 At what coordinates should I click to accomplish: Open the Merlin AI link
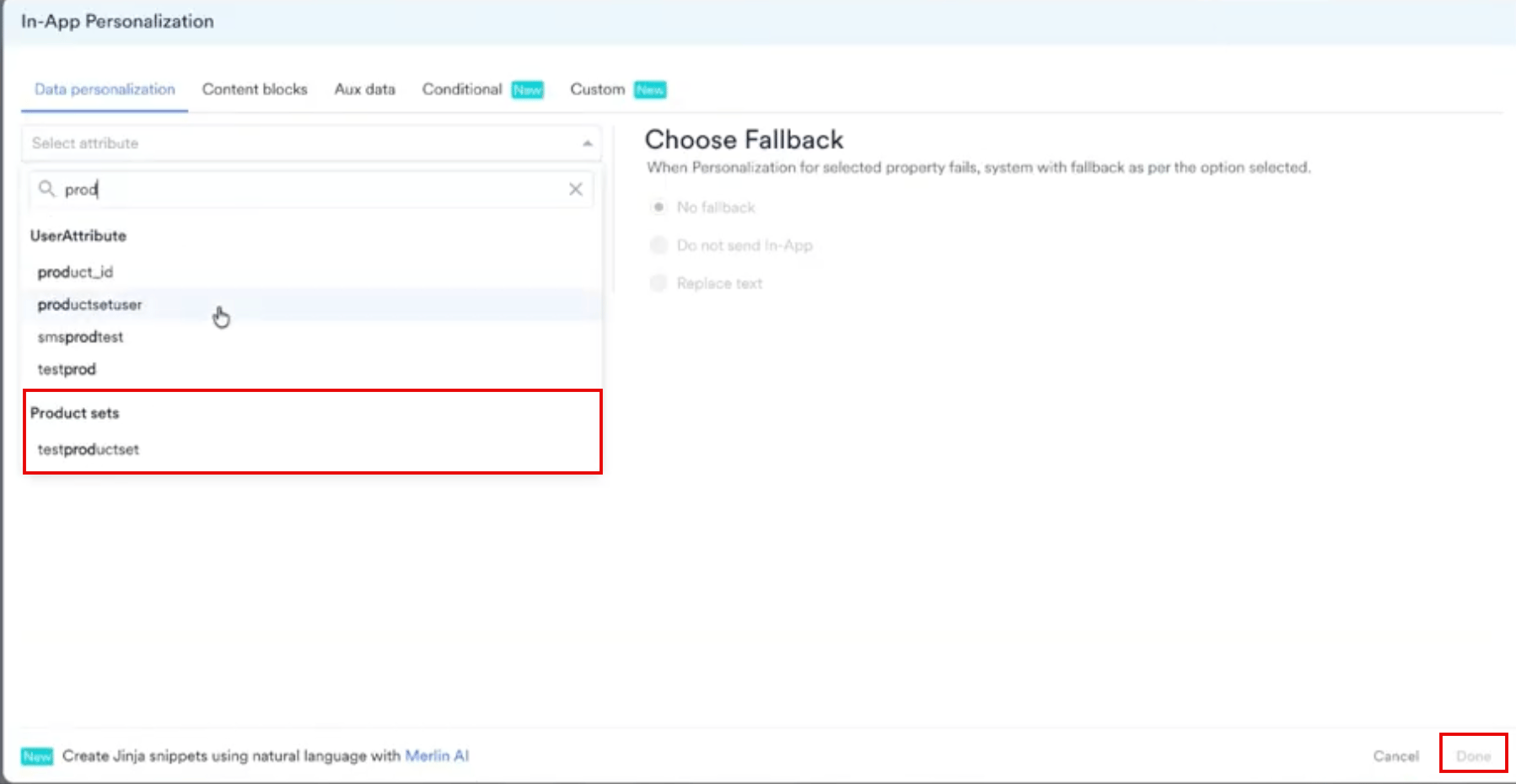coord(437,755)
